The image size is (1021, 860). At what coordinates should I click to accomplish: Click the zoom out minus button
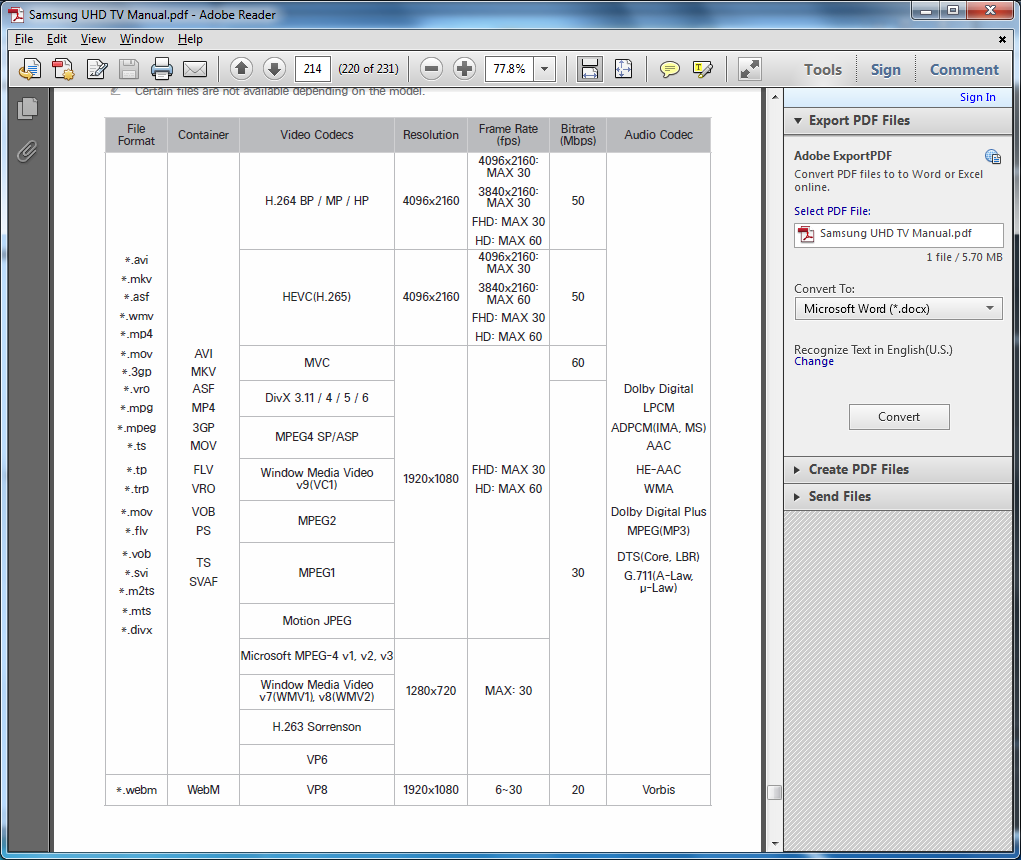[x=431, y=69]
